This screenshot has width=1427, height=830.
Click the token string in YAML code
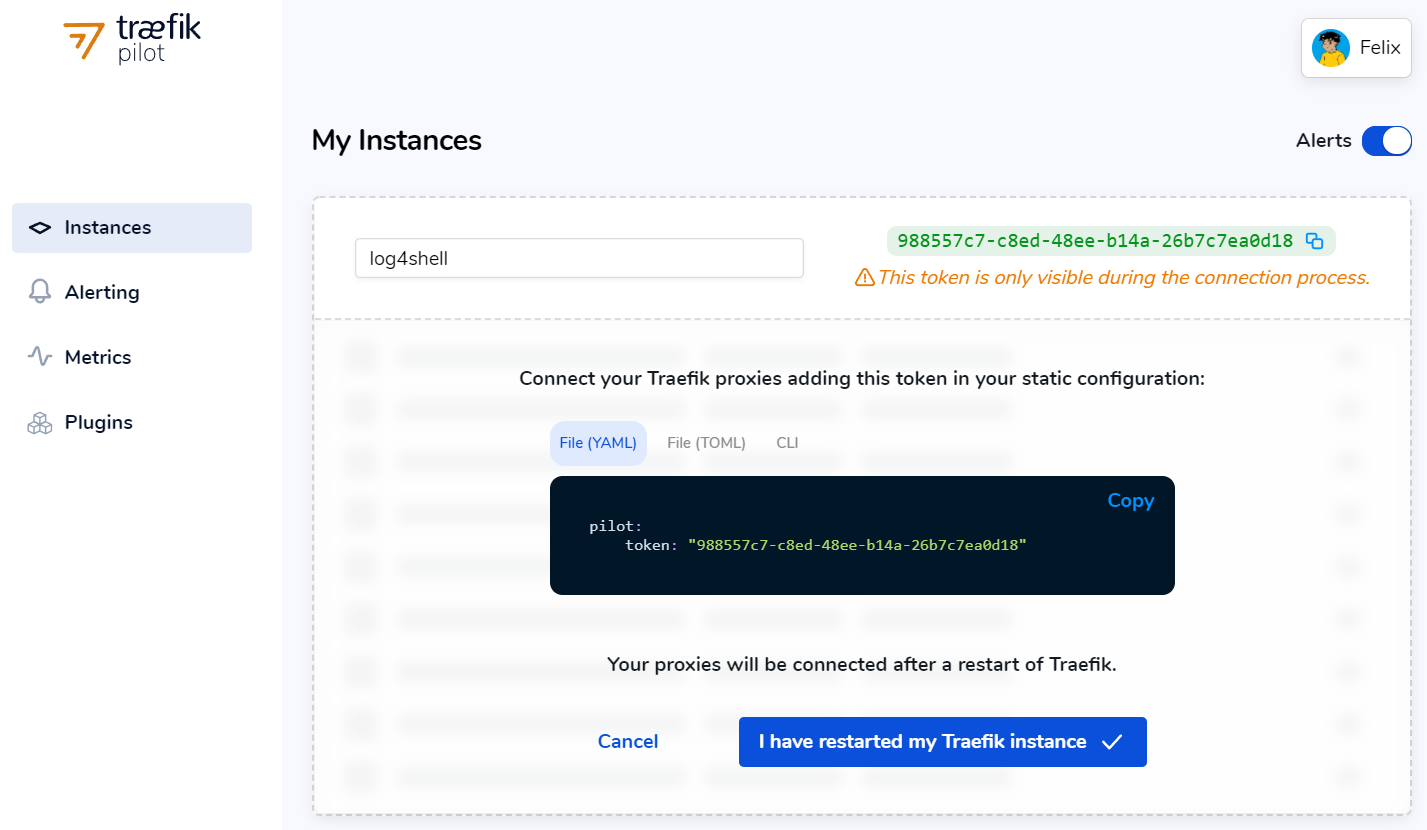857,545
